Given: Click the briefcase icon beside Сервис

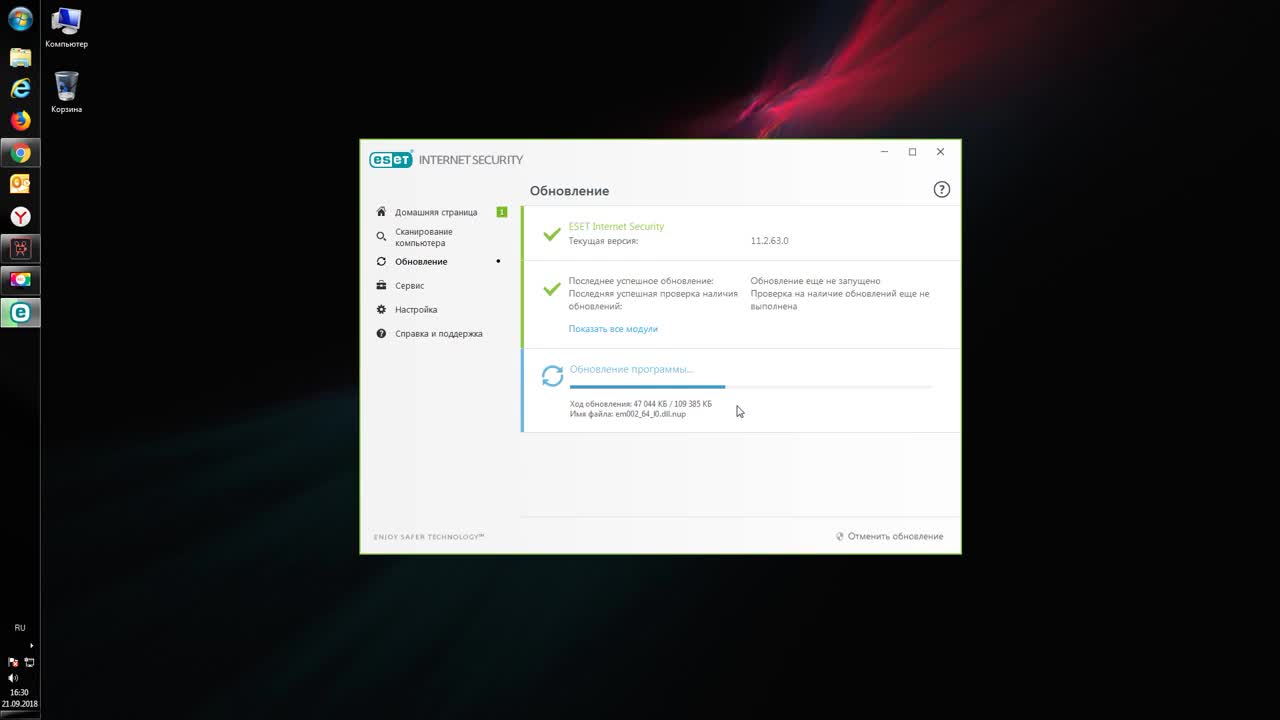Looking at the screenshot, I should (381, 286).
